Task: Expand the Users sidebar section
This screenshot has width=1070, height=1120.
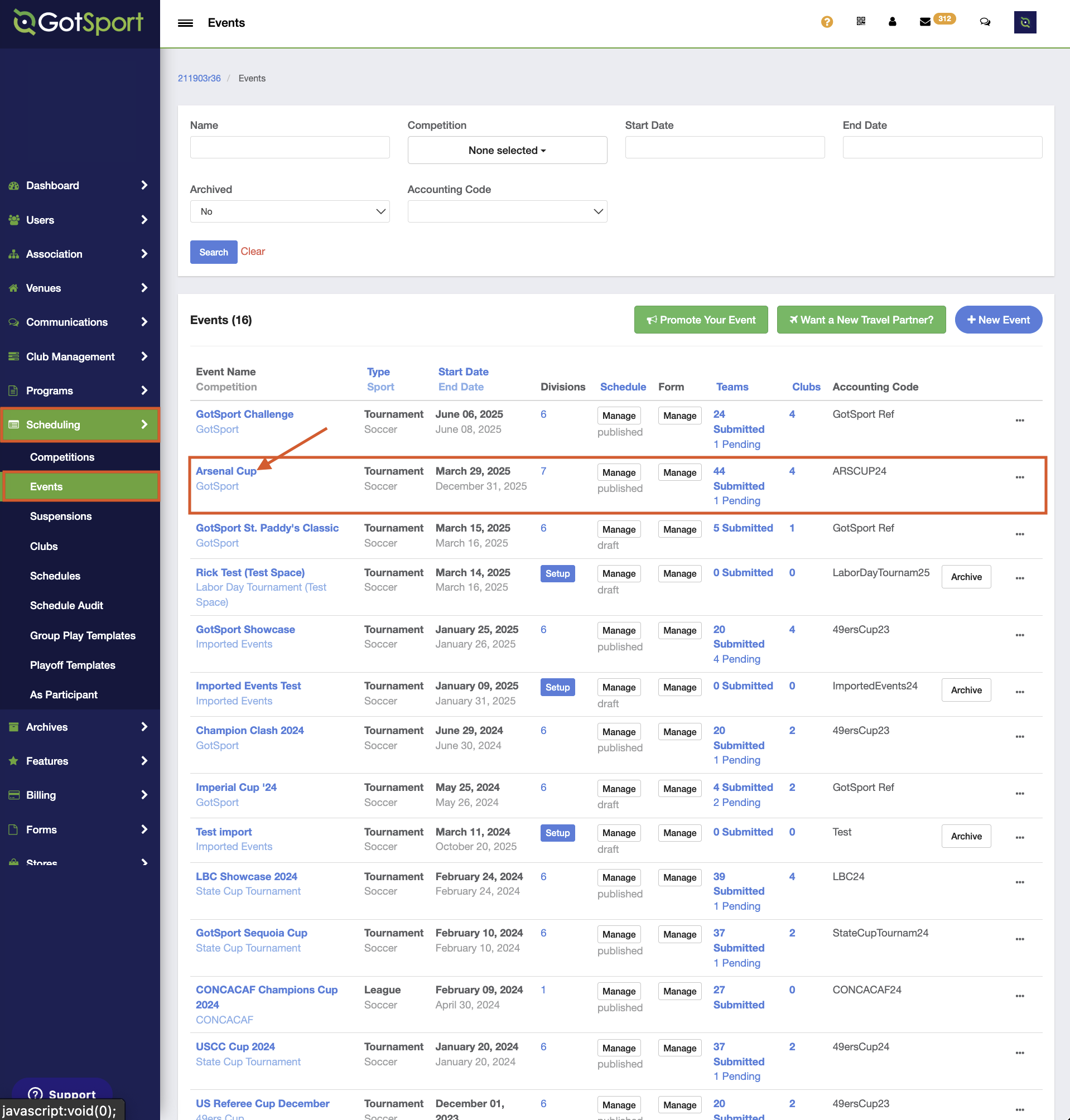Action: (x=80, y=220)
